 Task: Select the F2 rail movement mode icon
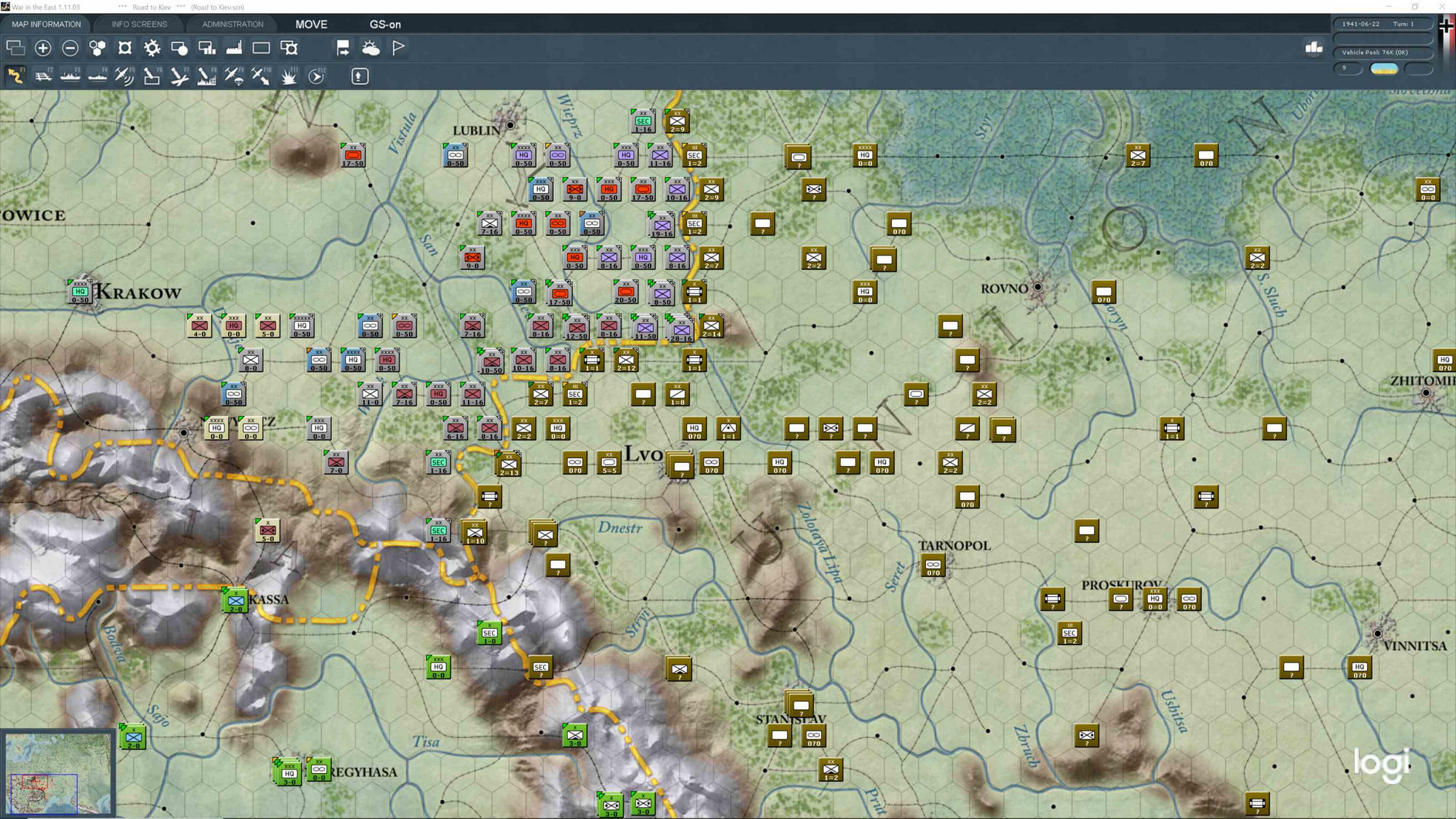tap(43, 76)
